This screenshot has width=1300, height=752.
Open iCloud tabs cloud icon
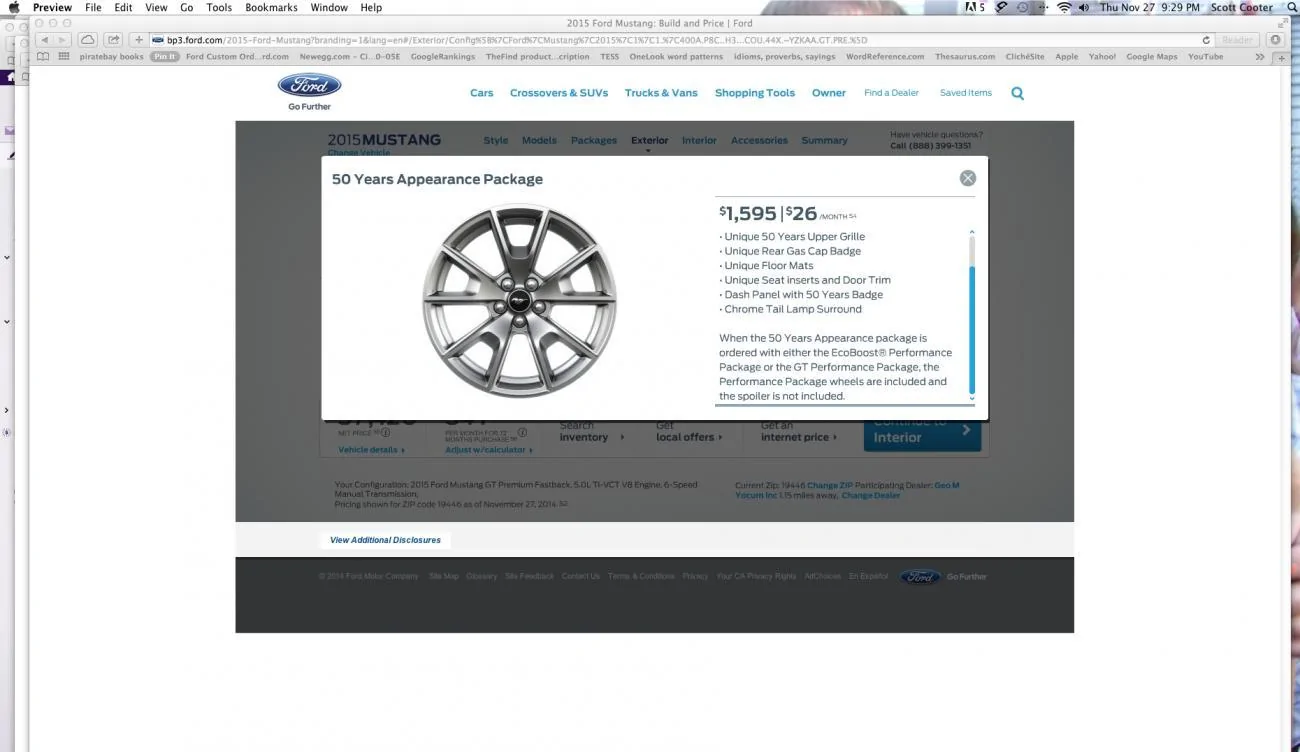point(88,40)
